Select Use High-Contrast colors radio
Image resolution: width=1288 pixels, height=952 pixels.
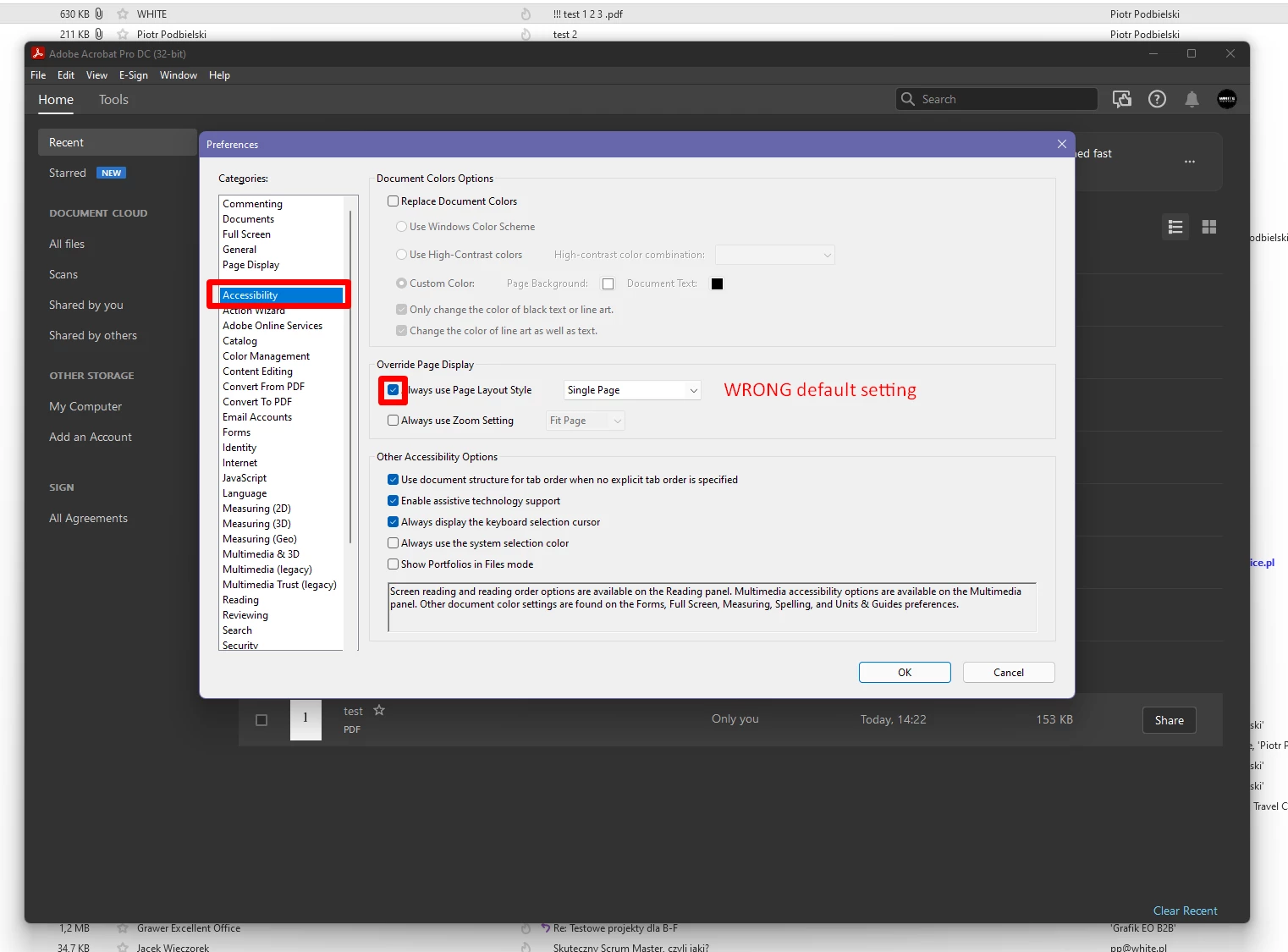(x=401, y=255)
